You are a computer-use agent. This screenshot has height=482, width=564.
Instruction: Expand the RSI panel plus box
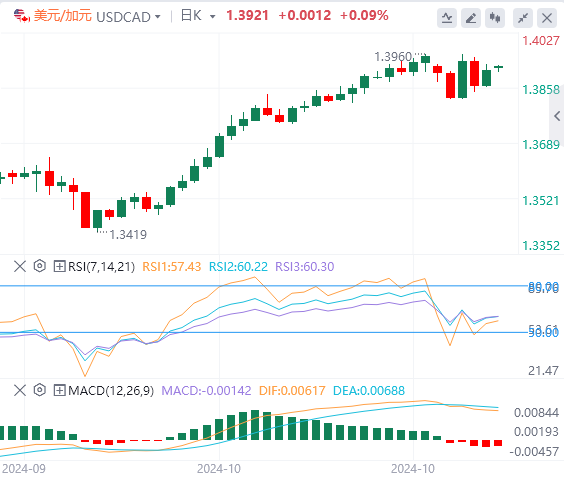tap(59, 267)
